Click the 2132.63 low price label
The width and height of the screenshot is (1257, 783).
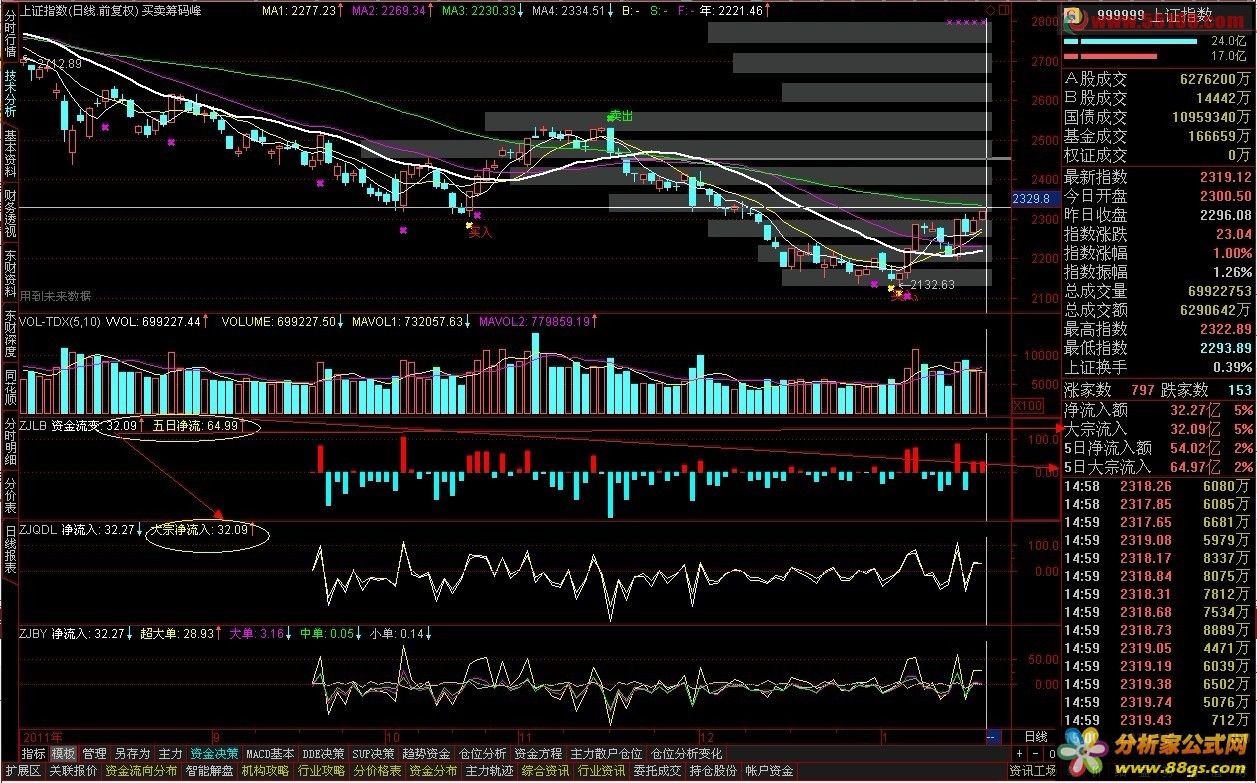pyautogui.click(x=932, y=285)
